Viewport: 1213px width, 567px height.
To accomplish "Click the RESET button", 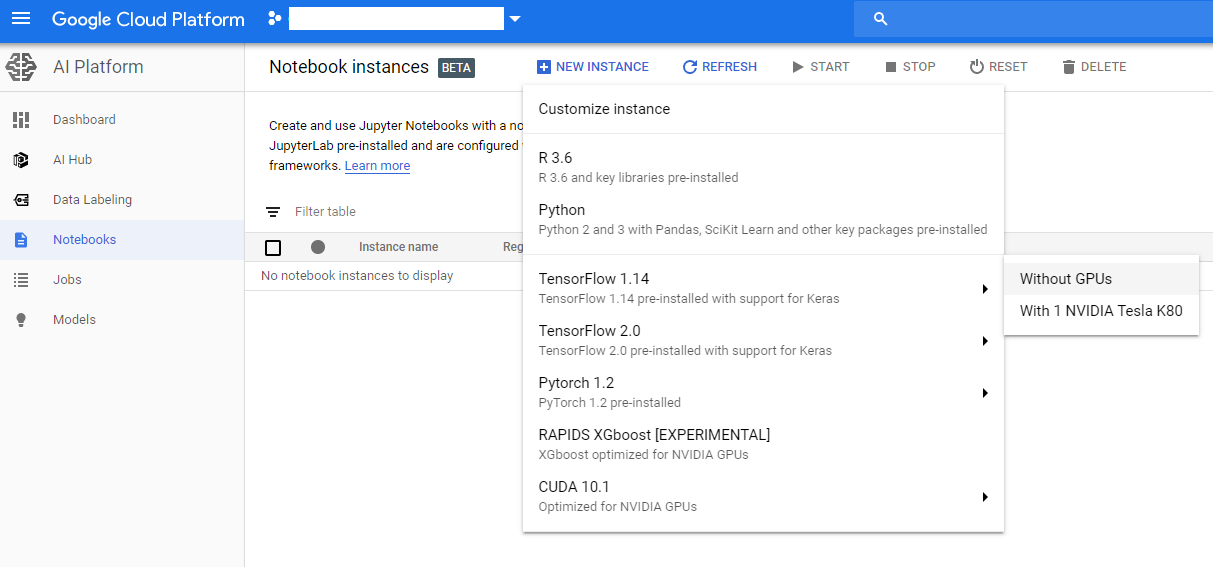I will [998, 67].
